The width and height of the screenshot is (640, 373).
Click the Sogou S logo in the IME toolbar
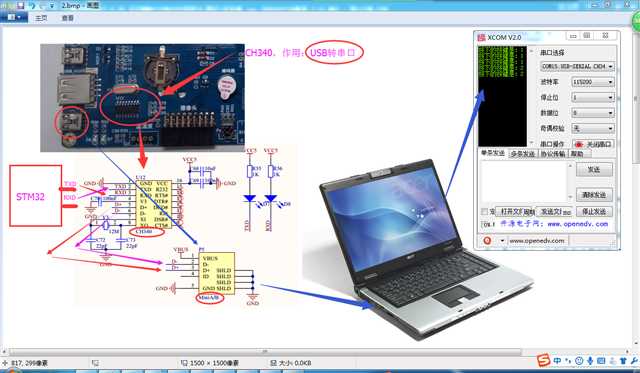tap(544, 361)
